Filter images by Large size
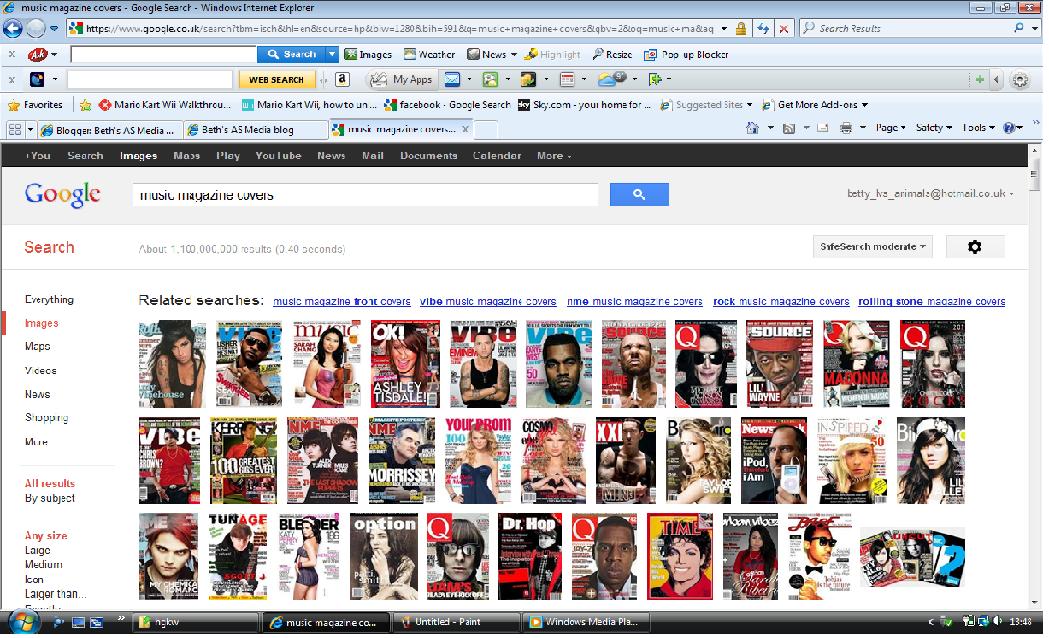Screen dimensions: 1049x638 37,550
